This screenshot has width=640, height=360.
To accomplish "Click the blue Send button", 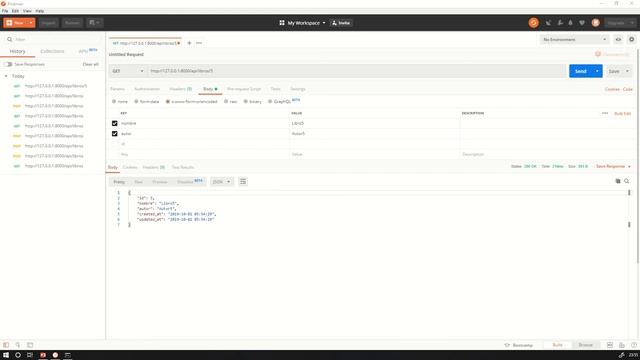I will point(581,71).
